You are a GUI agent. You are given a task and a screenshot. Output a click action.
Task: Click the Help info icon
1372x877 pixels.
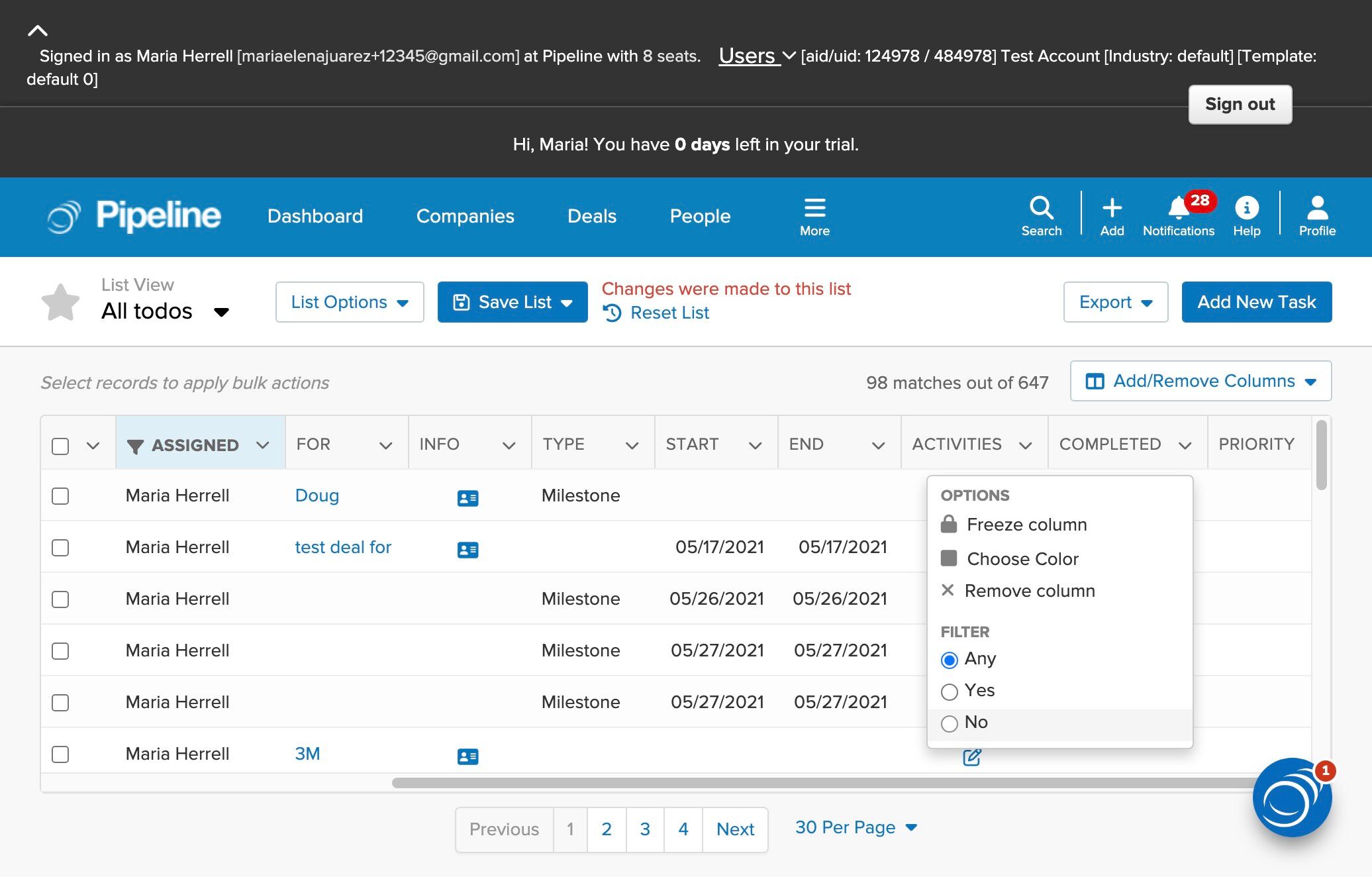1246,208
